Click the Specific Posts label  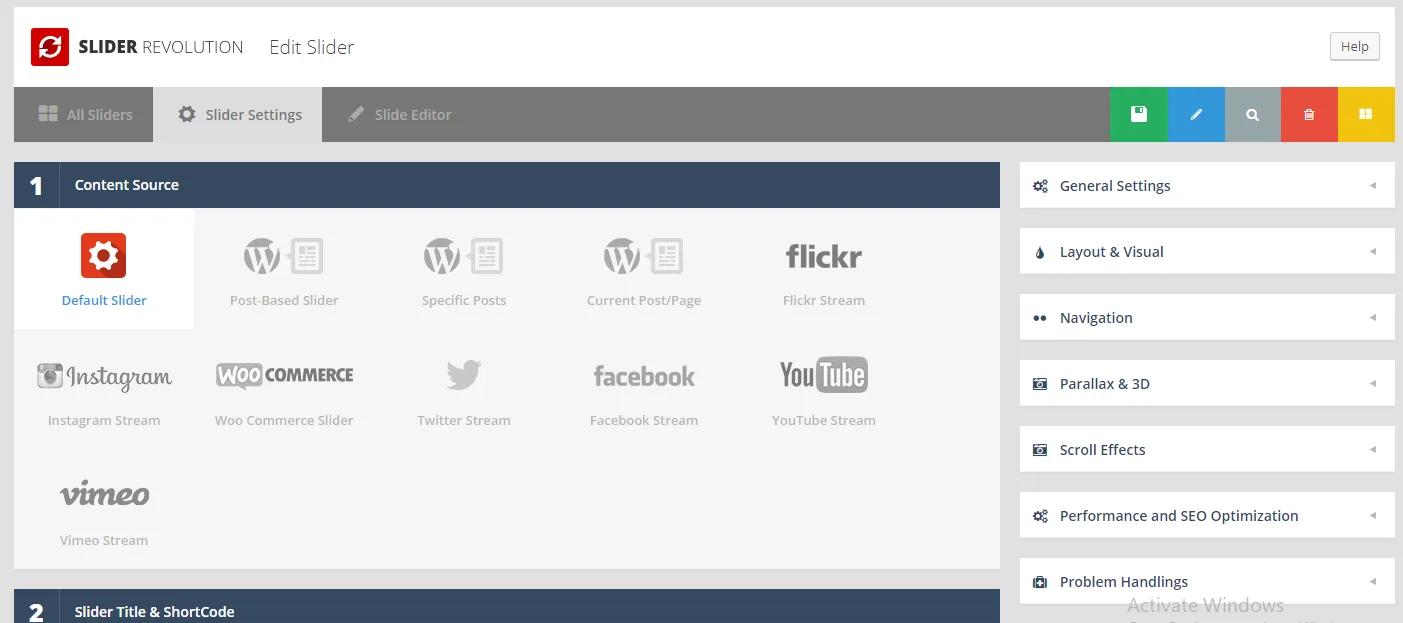coord(464,300)
